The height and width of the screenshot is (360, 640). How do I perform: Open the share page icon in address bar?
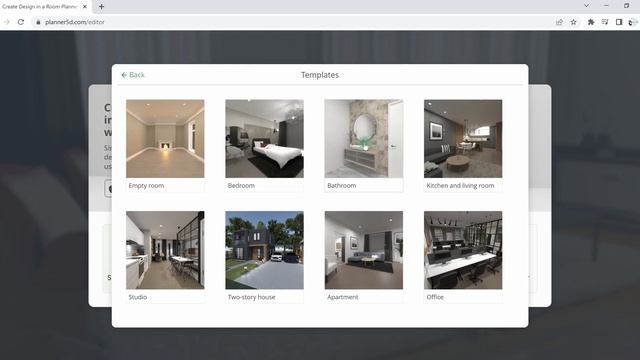[x=559, y=22]
